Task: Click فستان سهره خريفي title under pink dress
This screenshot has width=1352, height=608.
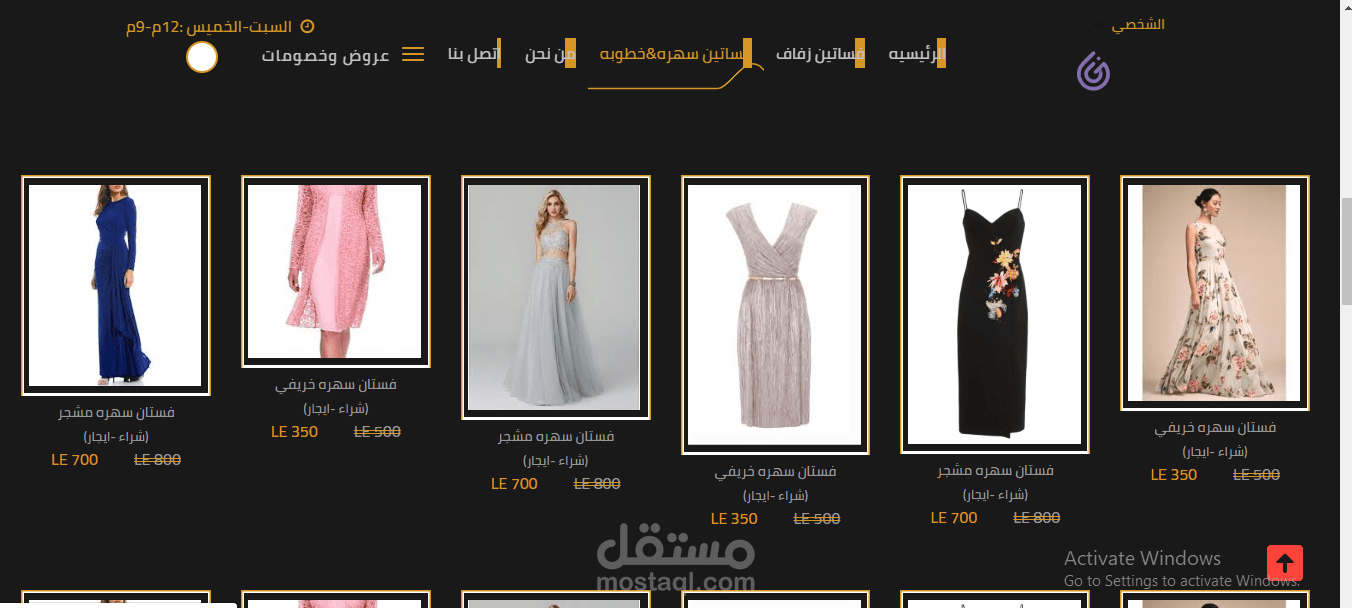Action: [336, 384]
